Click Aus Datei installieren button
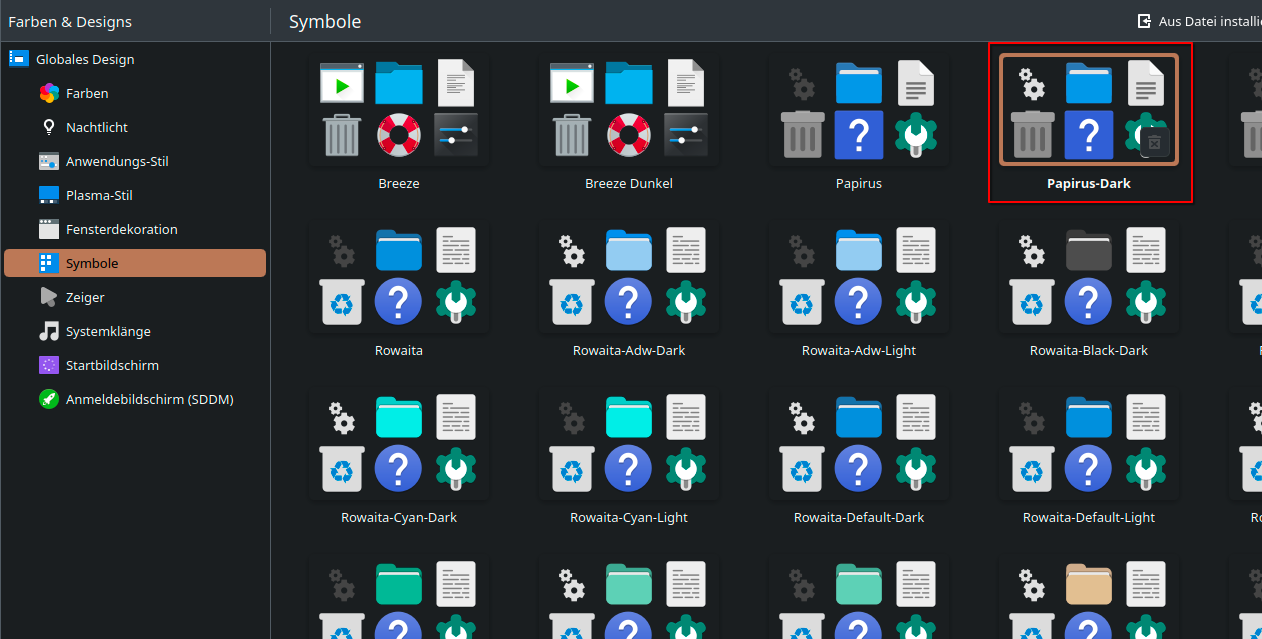The height and width of the screenshot is (639, 1262). 1200,21
